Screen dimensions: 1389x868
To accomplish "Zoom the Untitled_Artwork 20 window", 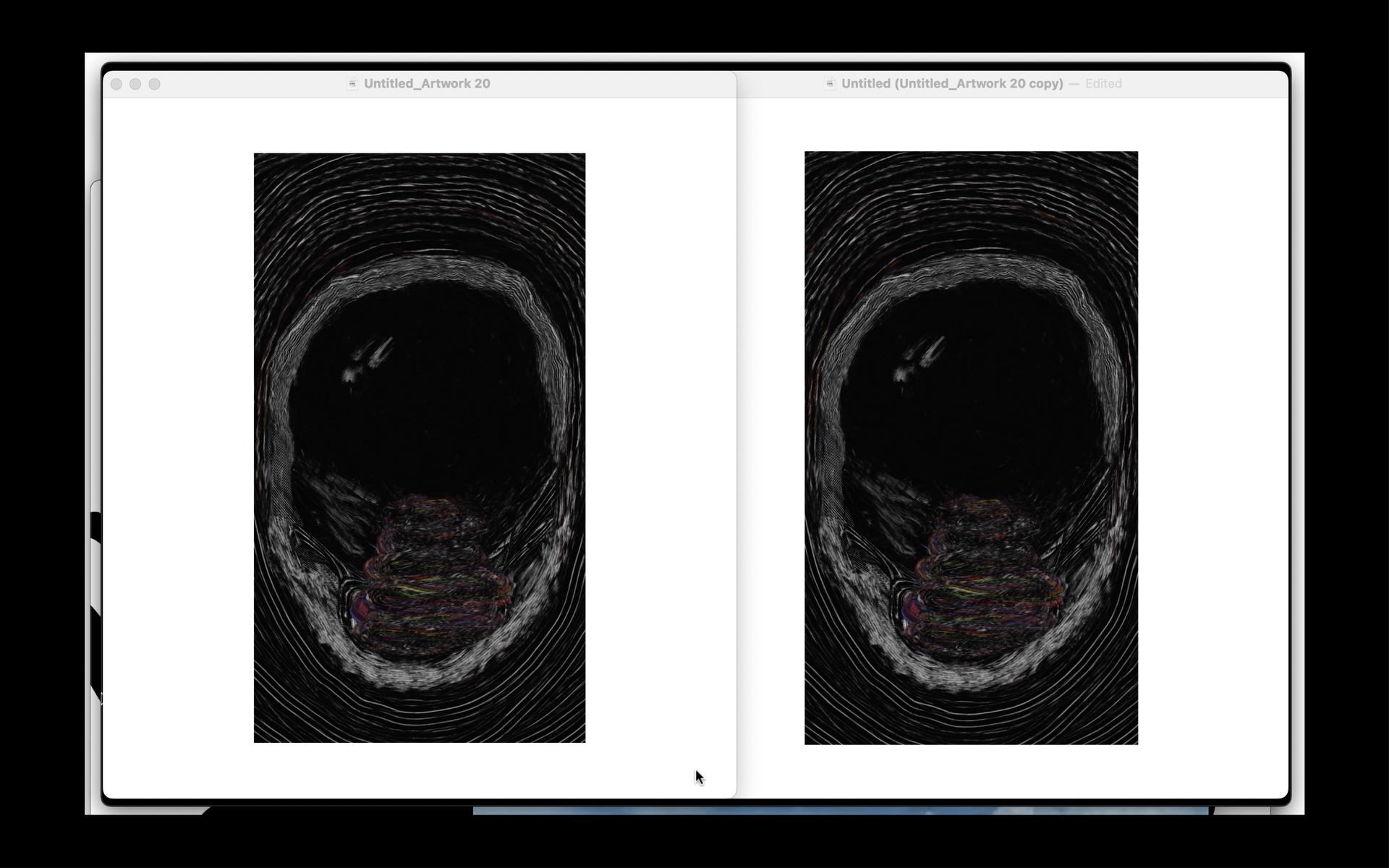I will coord(154,84).
